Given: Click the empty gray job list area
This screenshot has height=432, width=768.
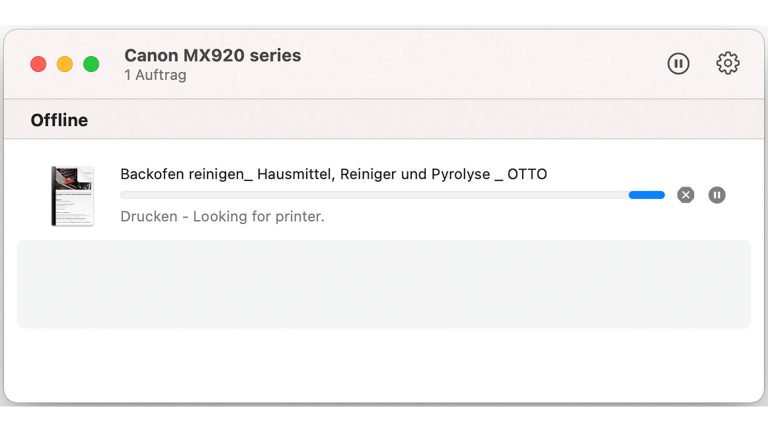Looking at the screenshot, I should point(384,283).
